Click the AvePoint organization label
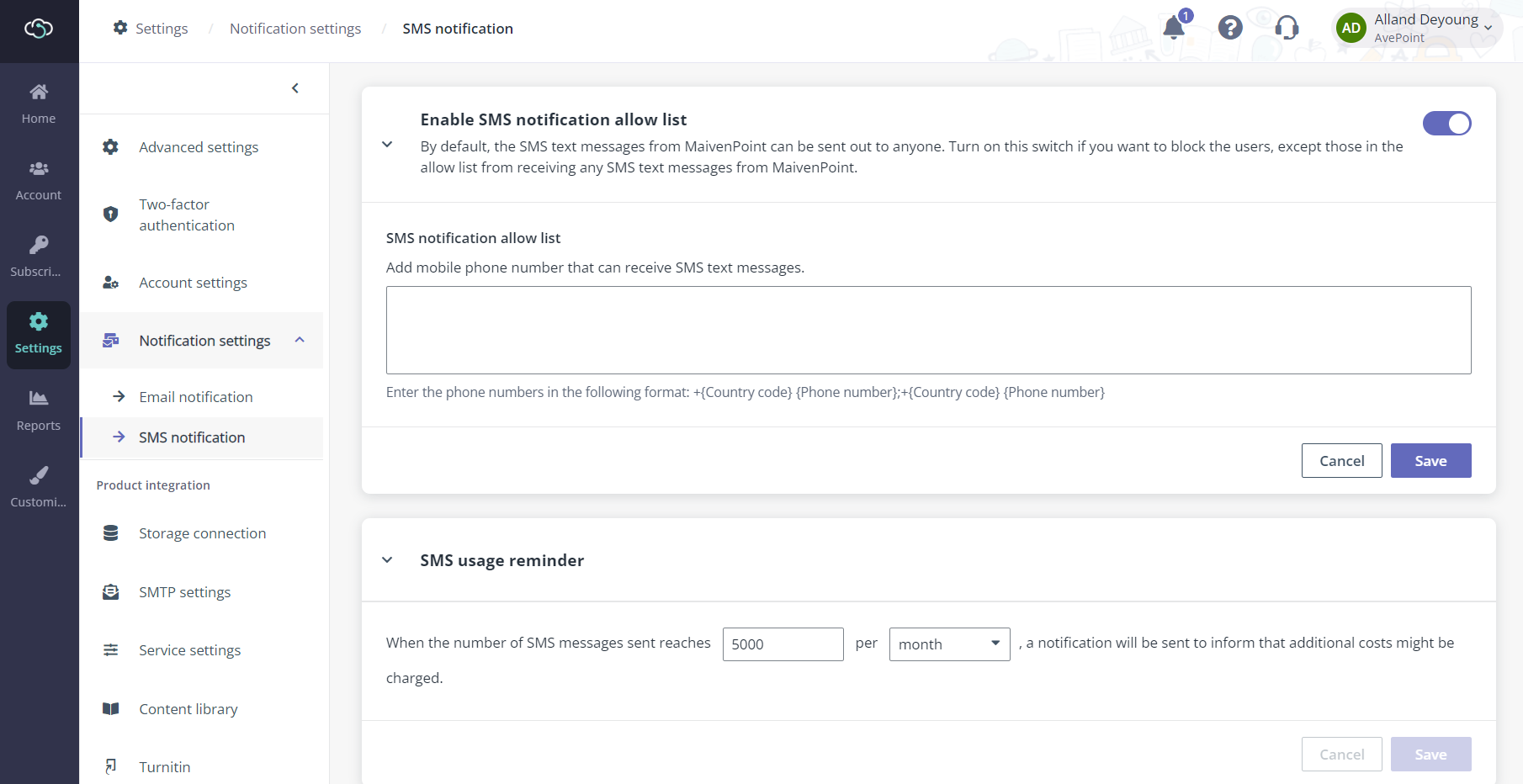1523x784 pixels. coord(1399,38)
